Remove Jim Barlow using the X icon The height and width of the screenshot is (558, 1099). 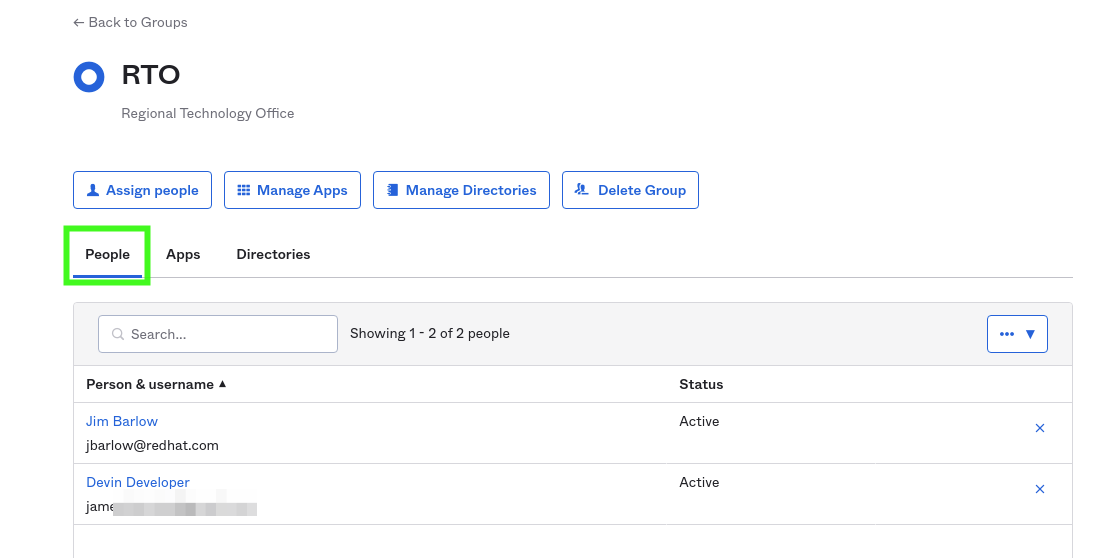pyautogui.click(x=1039, y=428)
